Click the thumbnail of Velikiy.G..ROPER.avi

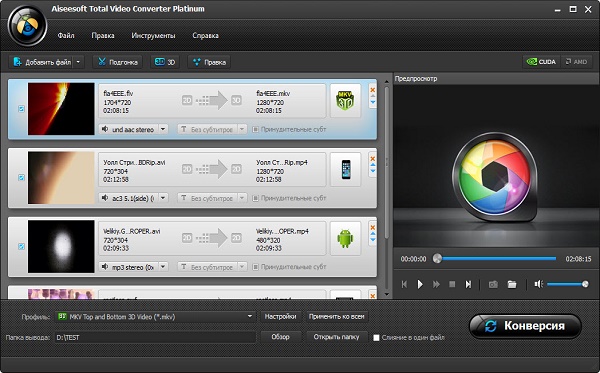[61, 246]
